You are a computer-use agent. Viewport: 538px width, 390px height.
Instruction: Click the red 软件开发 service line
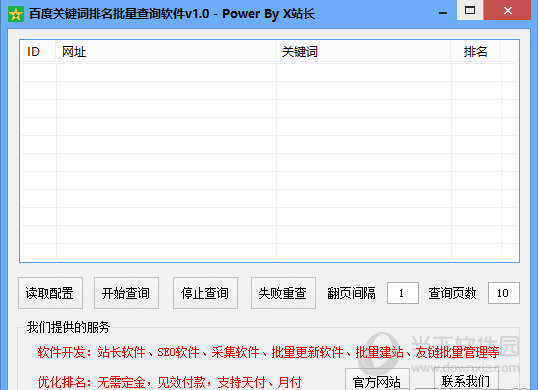[x=268, y=352]
